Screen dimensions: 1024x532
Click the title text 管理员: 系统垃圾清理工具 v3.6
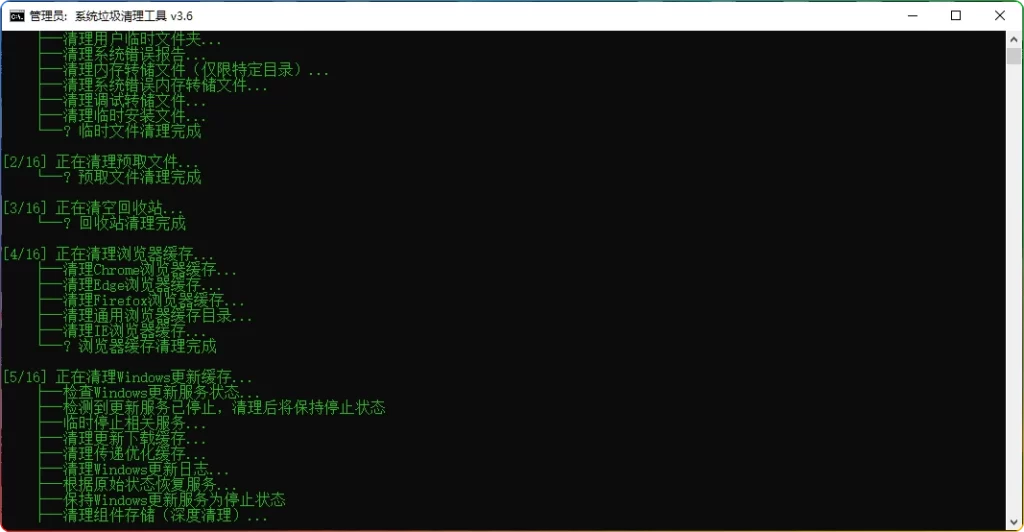pos(111,16)
